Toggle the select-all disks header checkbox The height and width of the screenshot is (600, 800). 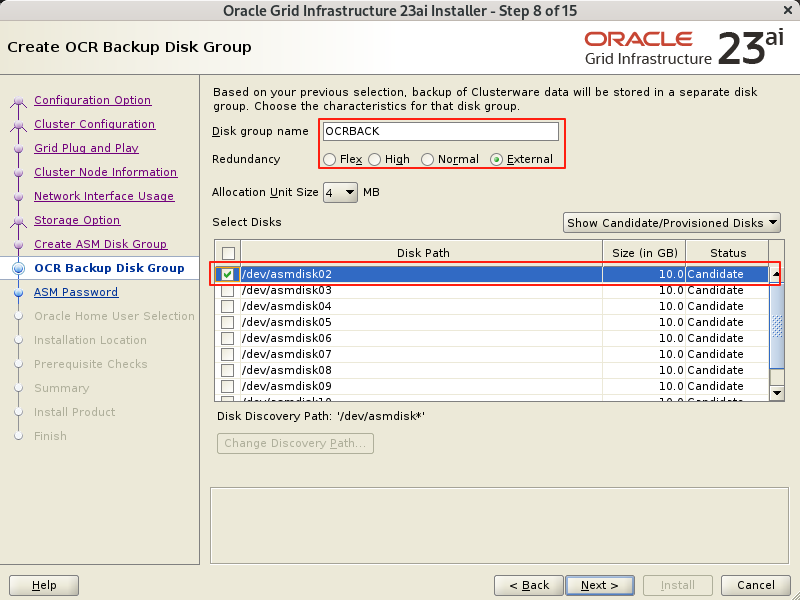click(x=228, y=253)
